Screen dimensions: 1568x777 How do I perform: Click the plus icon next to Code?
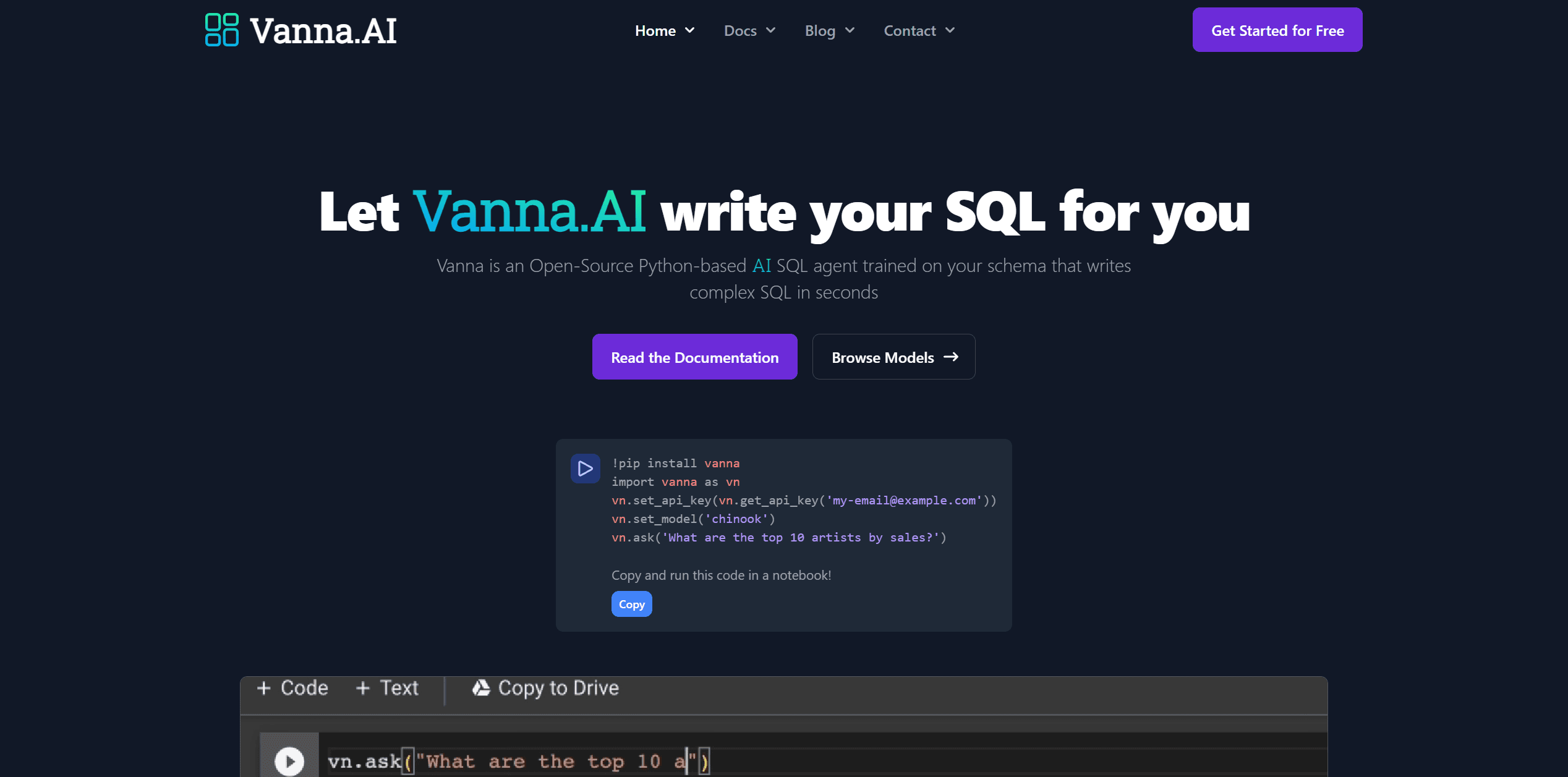(x=264, y=688)
